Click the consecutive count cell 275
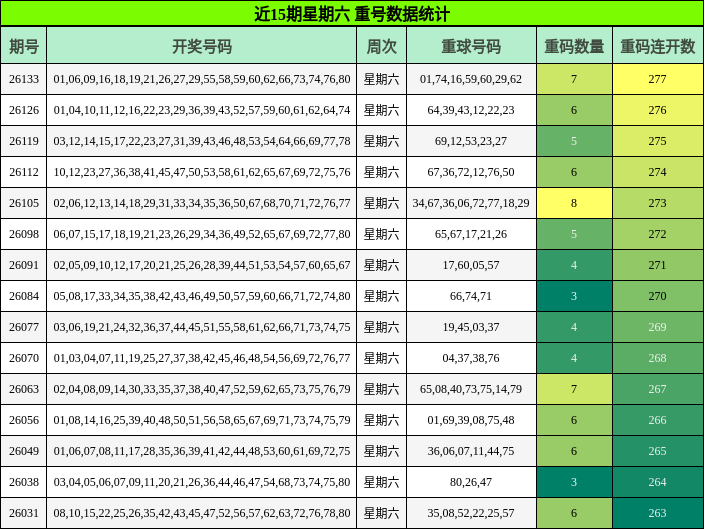This screenshot has width=704, height=529. coord(658,141)
